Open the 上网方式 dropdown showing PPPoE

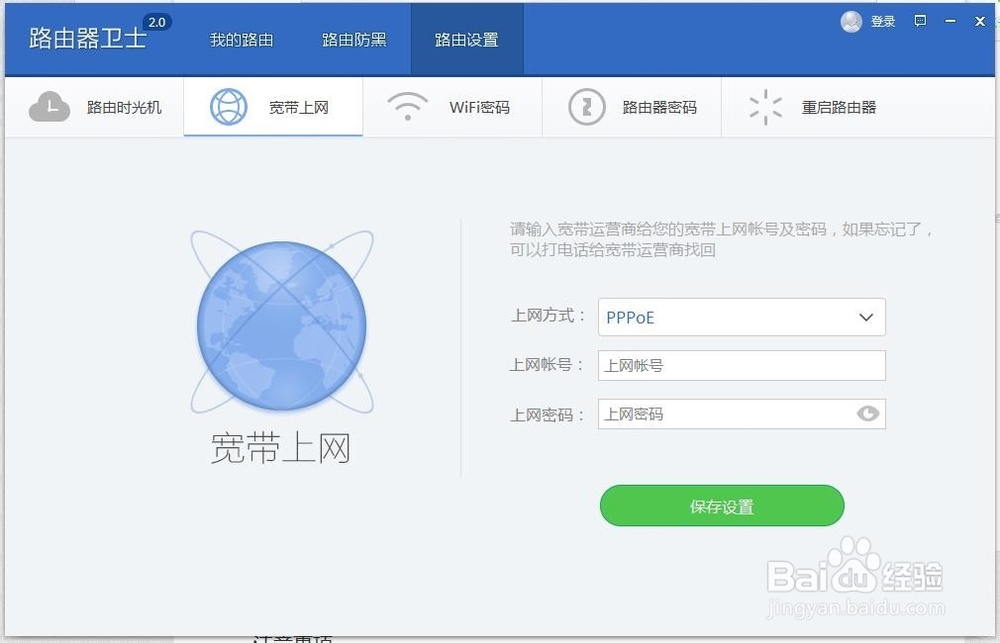point(741,317)
